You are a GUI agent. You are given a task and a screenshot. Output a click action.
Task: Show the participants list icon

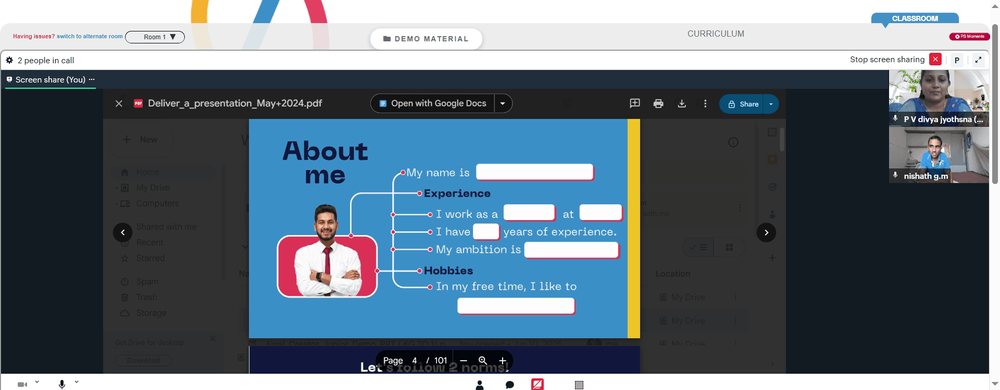(x=480, y=385)
